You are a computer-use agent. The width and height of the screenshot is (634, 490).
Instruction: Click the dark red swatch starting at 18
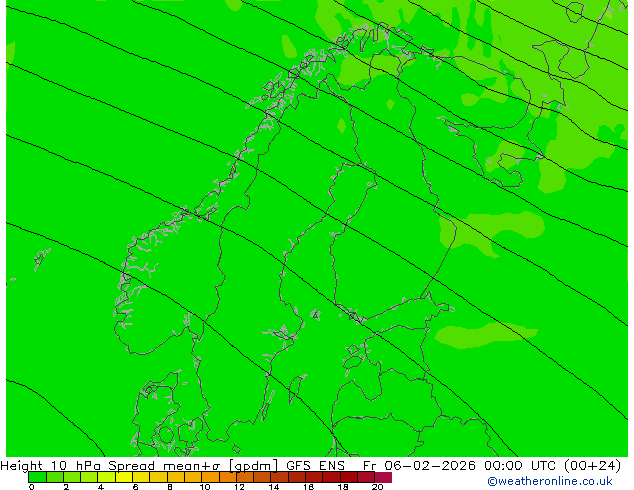tap(349, 477)
